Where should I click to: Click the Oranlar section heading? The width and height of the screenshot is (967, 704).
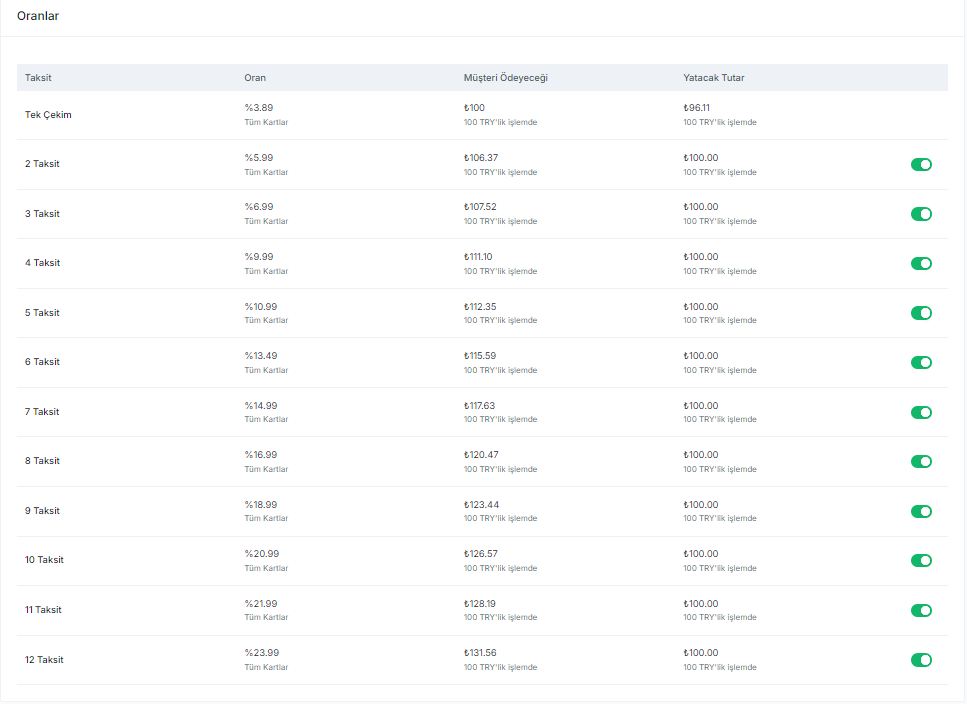tap(38, 16)
